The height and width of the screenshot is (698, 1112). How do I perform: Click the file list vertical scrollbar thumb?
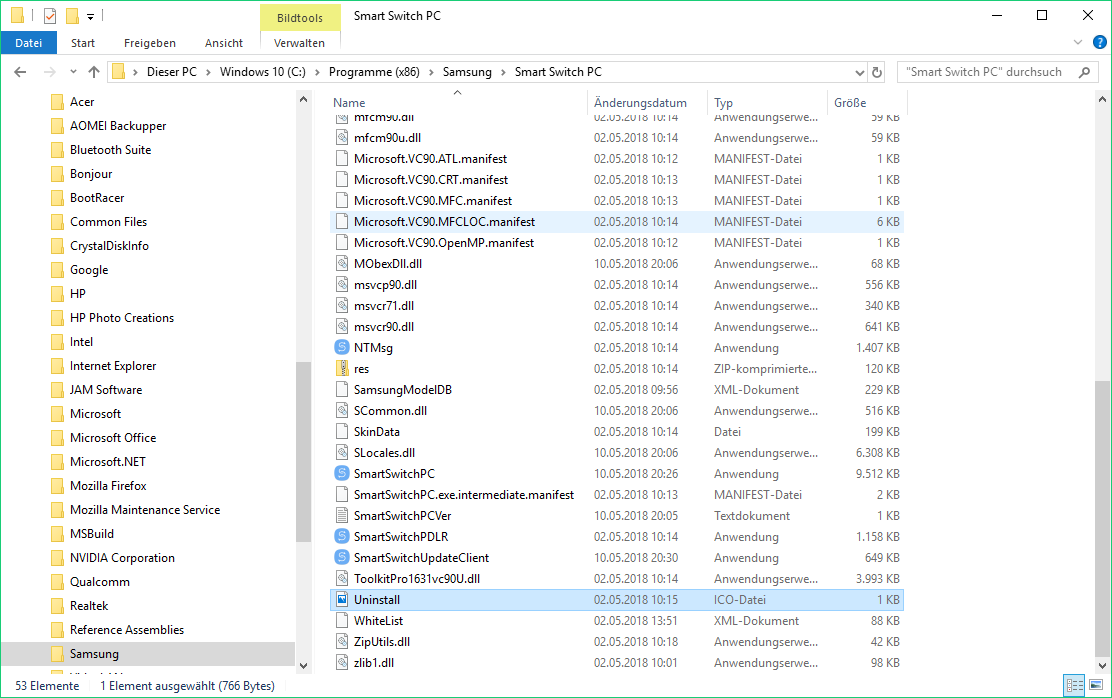point(1102,517)
